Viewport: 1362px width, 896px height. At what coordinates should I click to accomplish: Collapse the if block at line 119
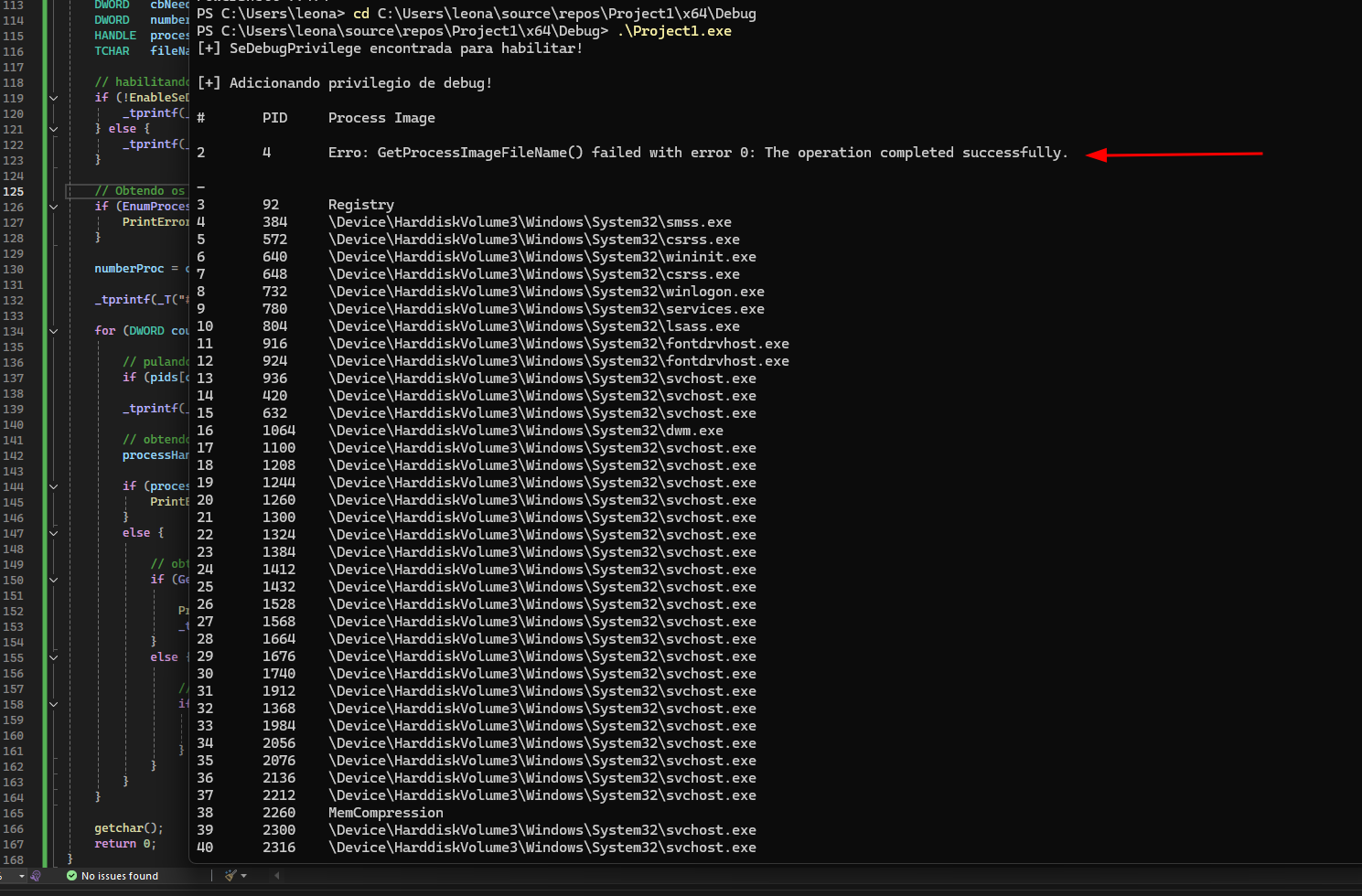tap(53, 98)
